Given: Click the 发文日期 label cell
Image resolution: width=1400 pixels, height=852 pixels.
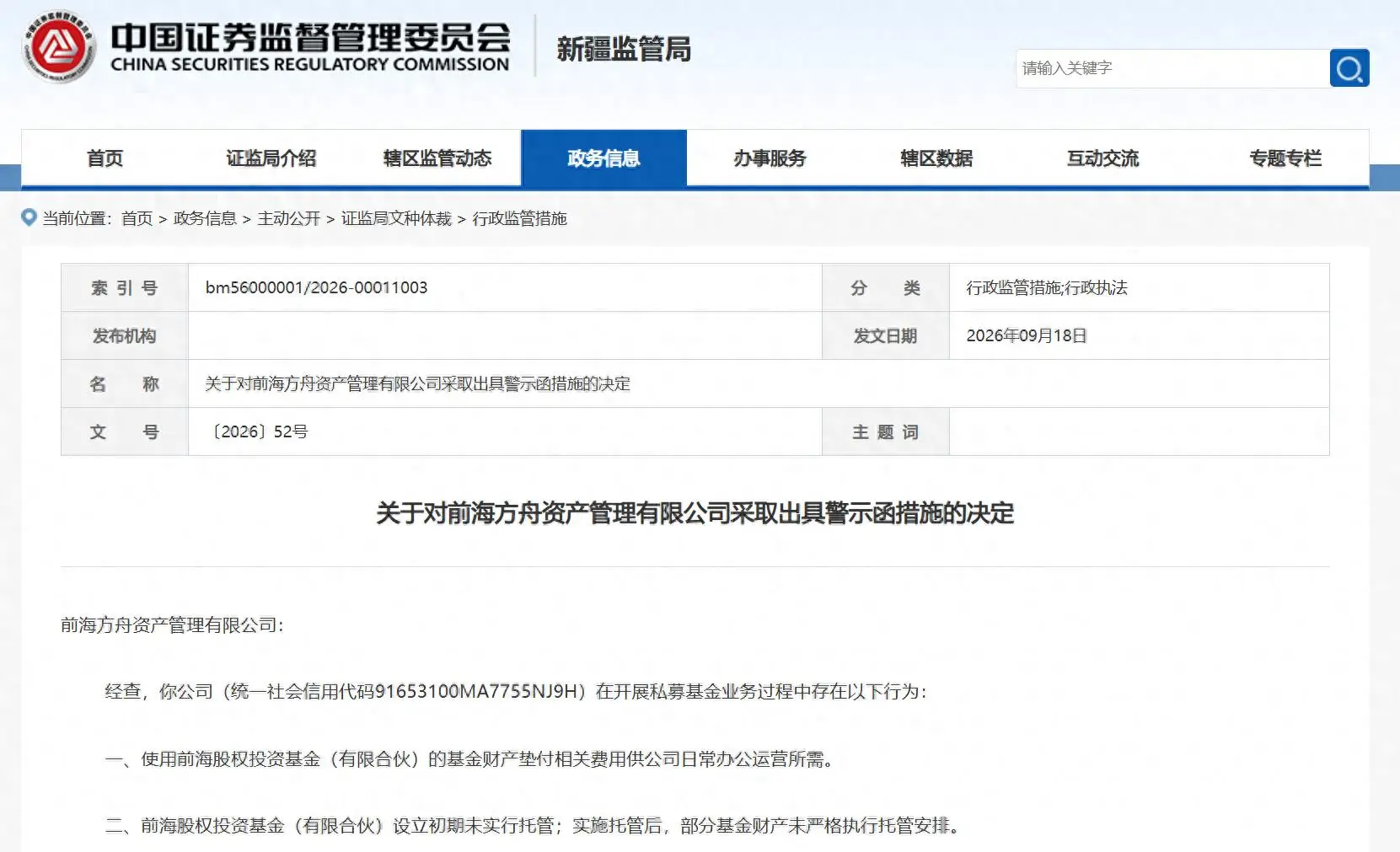Looking at the screenshot, I should [x=885, y=335].
